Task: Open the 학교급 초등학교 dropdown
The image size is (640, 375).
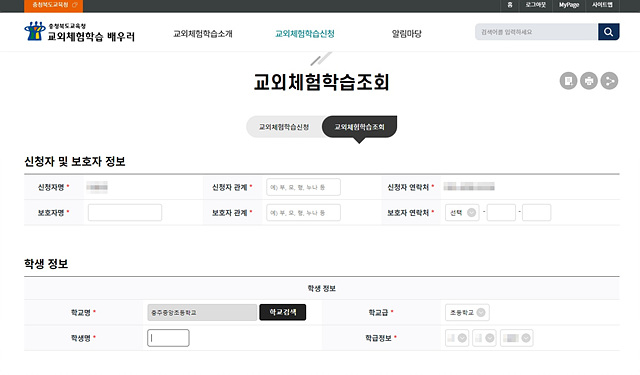Action: [x=467, y=313]
